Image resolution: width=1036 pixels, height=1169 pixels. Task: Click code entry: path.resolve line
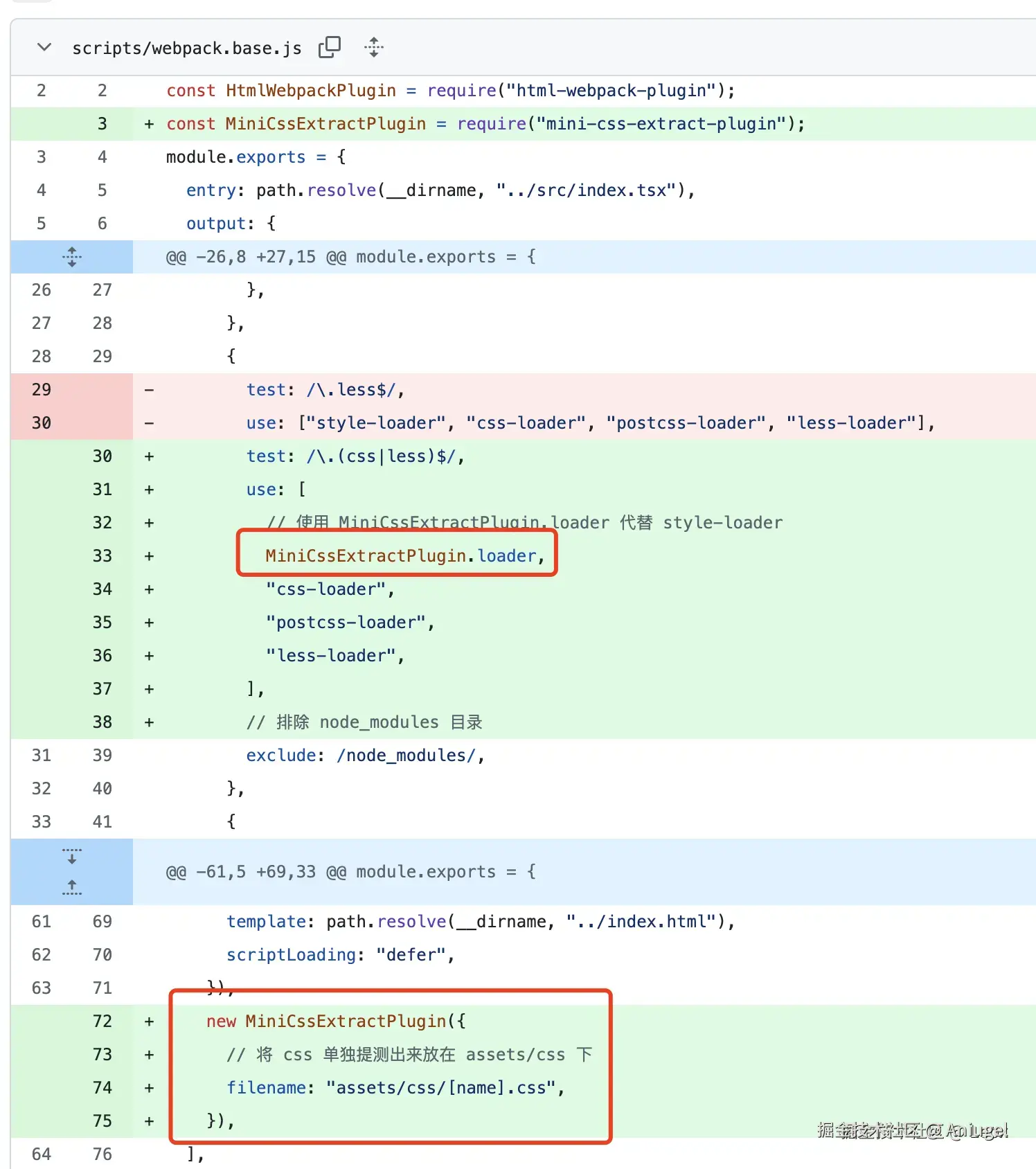click(x=440, y=190)
